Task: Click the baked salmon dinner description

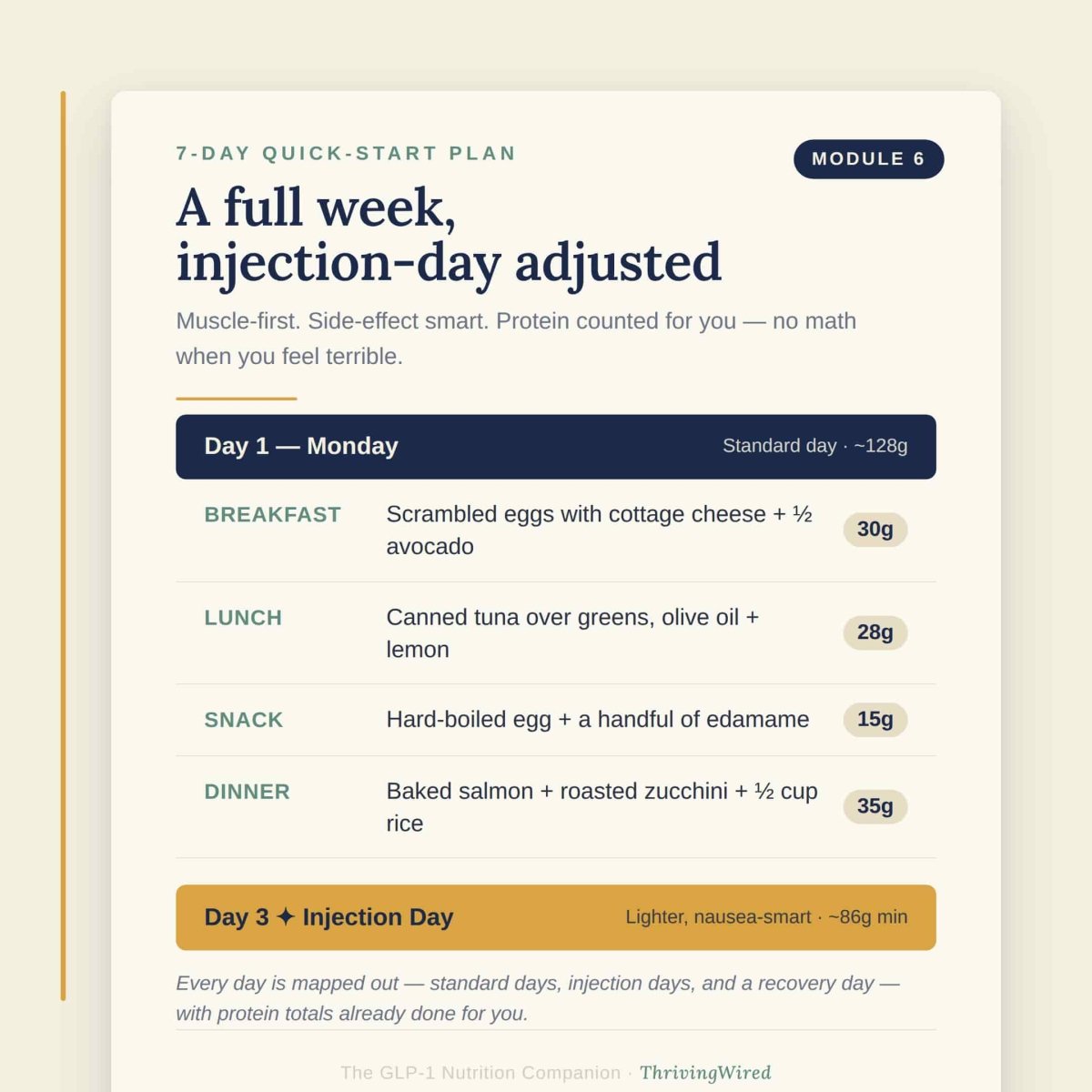Action: [602, 807]
